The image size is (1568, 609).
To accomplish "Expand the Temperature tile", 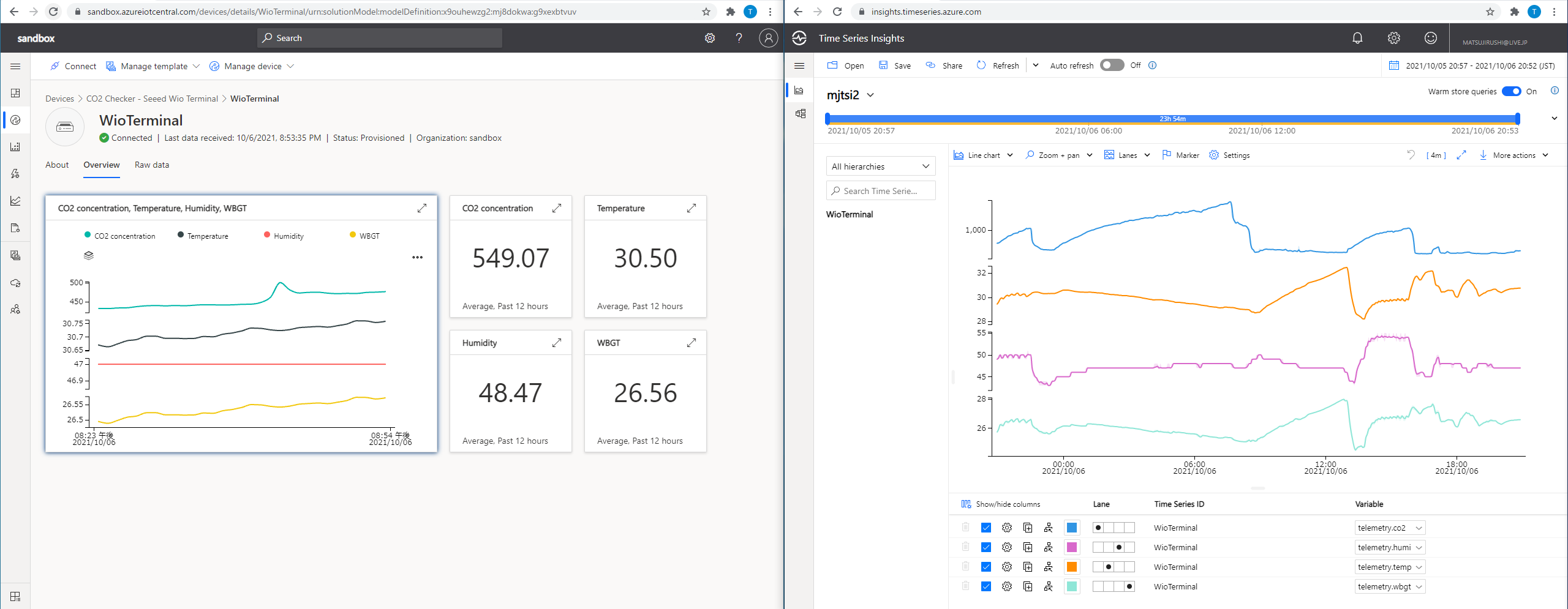I will pos(692,208).
